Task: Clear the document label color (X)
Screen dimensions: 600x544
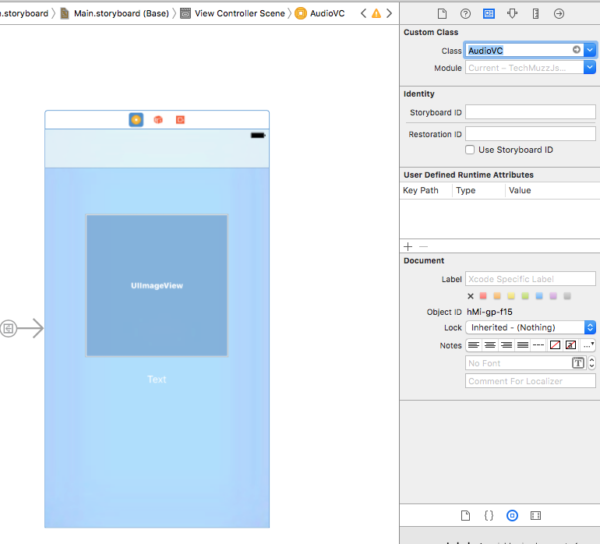Action: pyautogui.click(x=471, y=296)
